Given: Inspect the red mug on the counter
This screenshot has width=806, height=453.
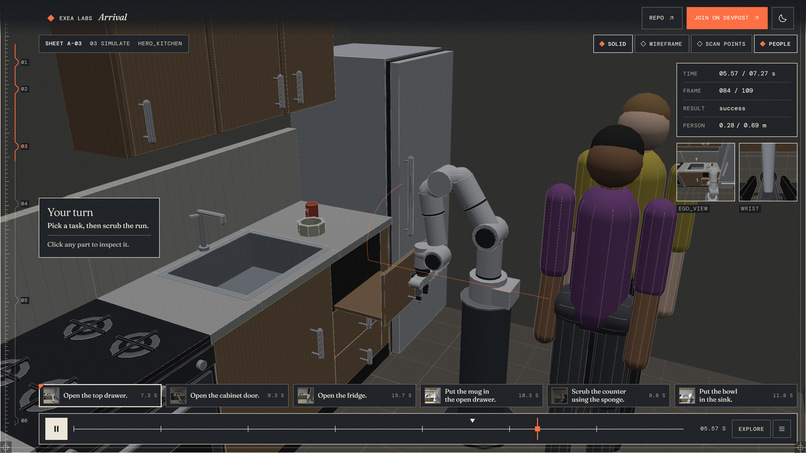Looking at the screenshot, I should click(x=312, y=209).
